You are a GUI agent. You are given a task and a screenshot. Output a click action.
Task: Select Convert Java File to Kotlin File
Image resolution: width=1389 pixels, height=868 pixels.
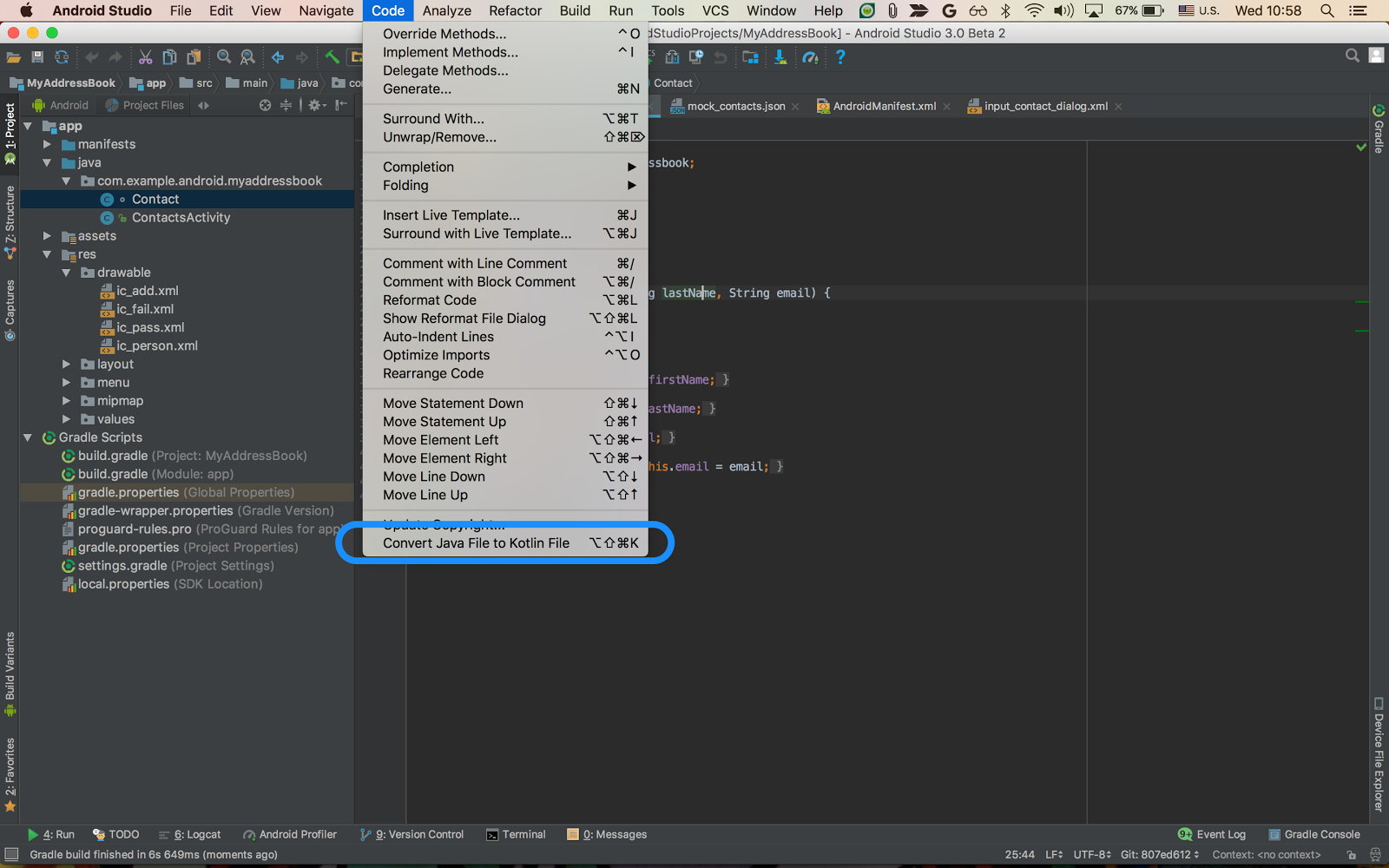click(x=476, y=543)
